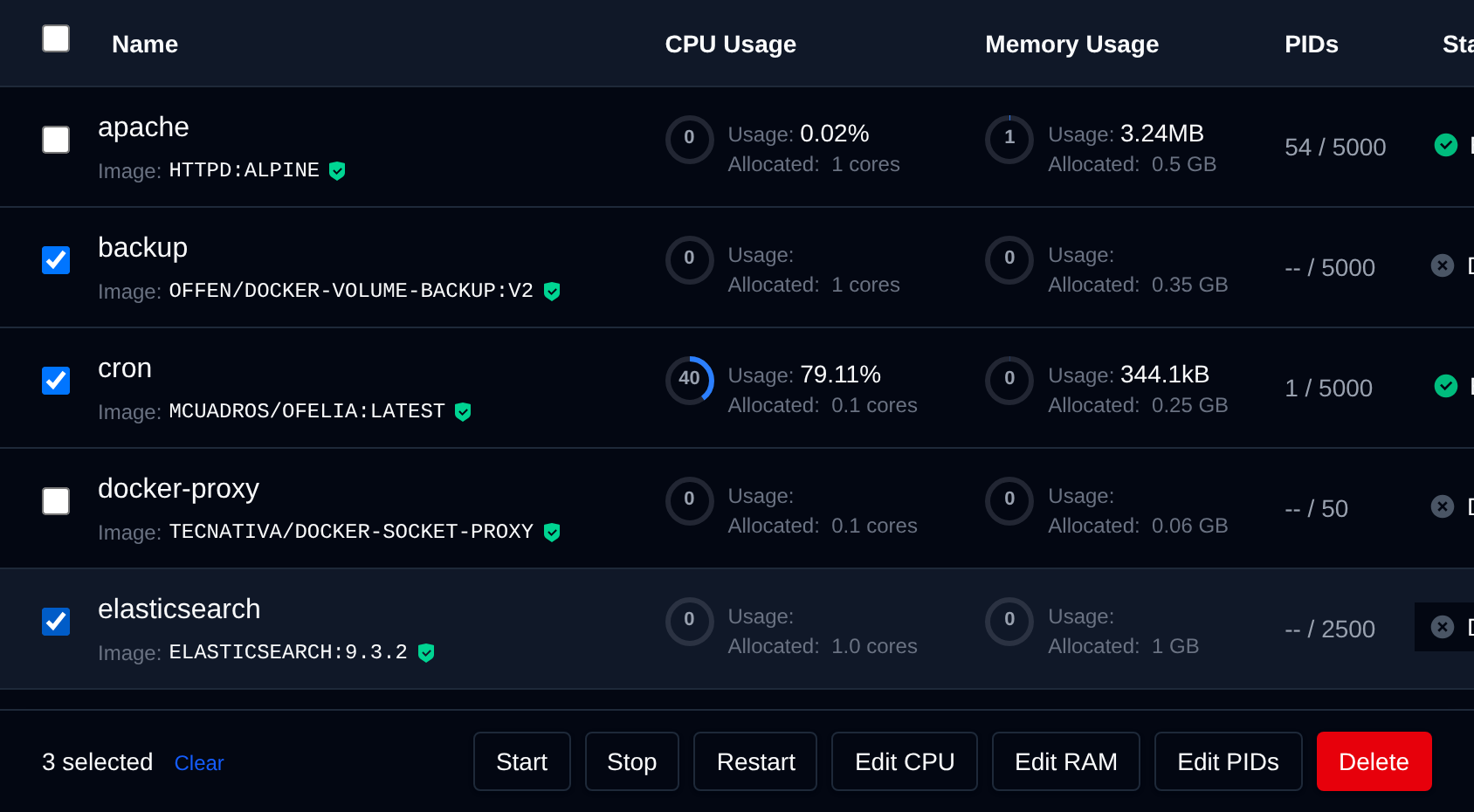This screenshot has width=1474, height=812.
Task: Click the green running status icon for cron
Action: (1446, 386)
